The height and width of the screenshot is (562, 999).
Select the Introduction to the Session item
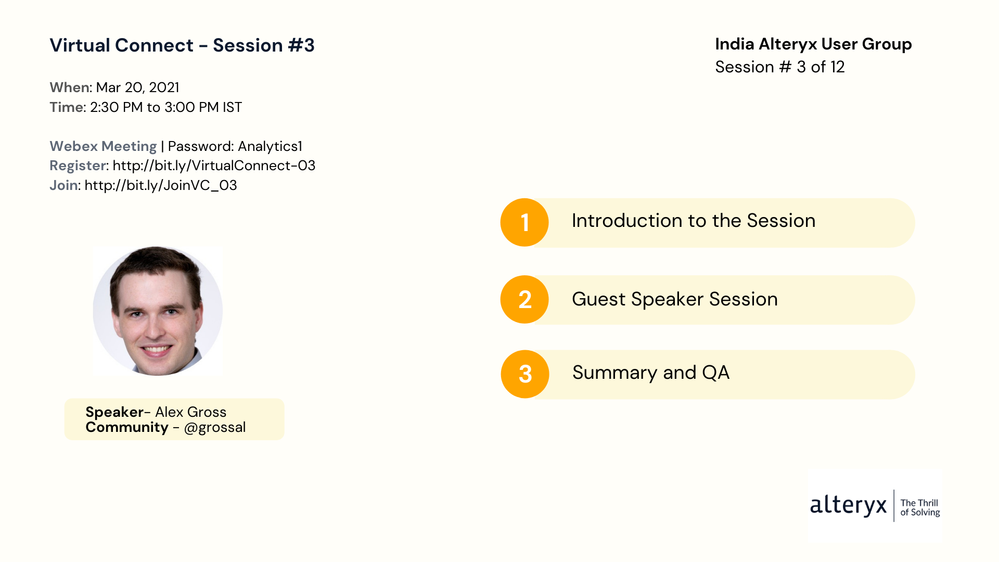point(693,221)
